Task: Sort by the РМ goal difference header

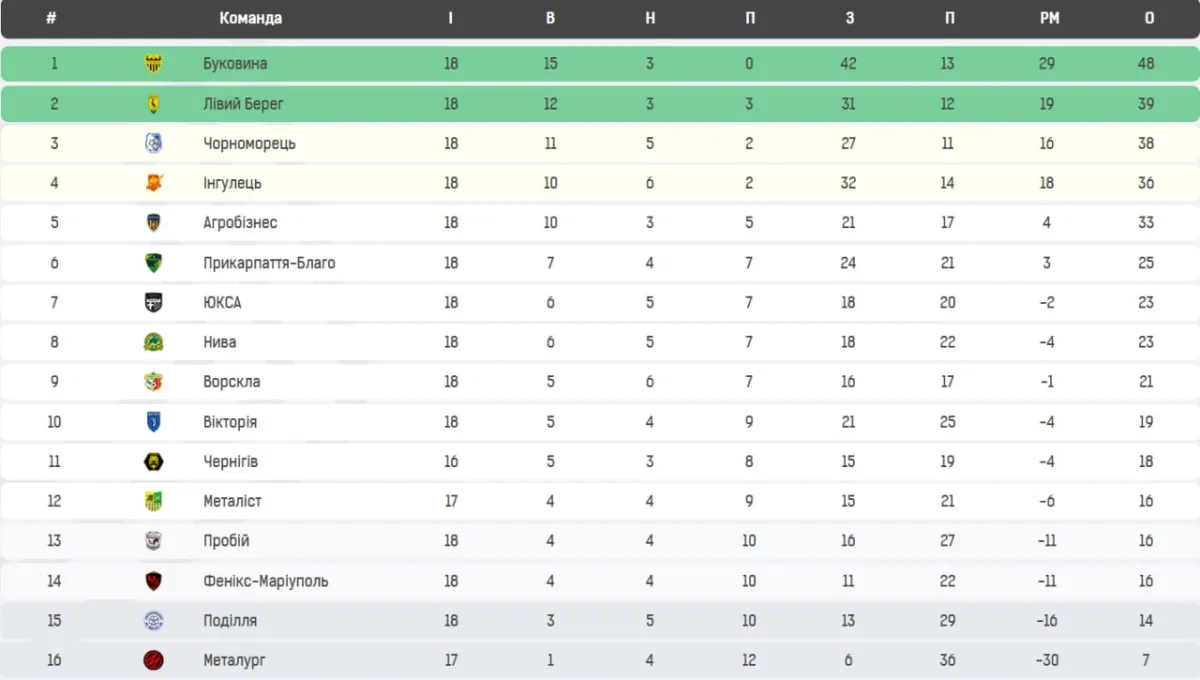Action: (1048, 18)
